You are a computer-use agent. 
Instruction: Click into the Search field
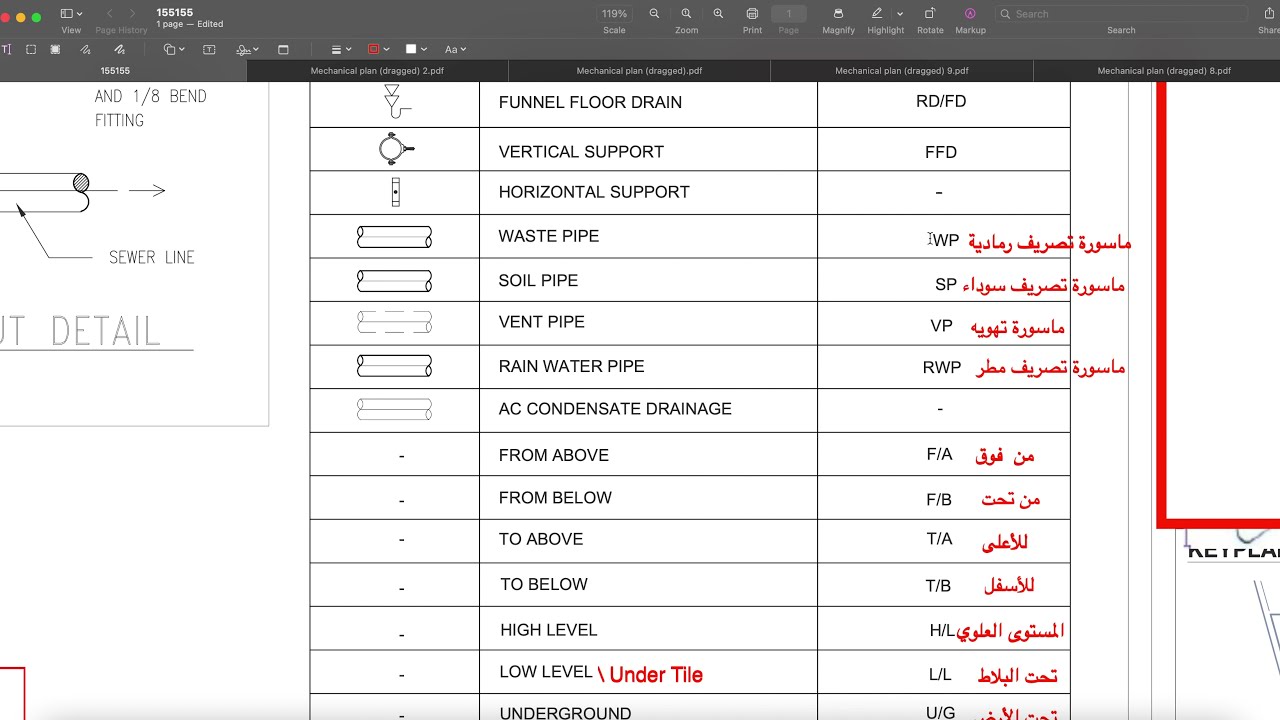click(1120, 14)
